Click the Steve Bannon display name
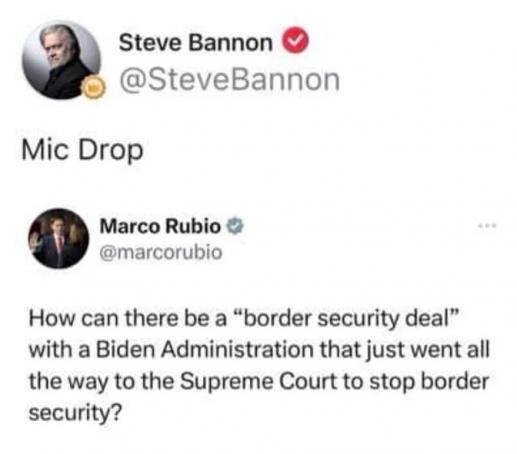517x454 pixels. pos(196,43)
